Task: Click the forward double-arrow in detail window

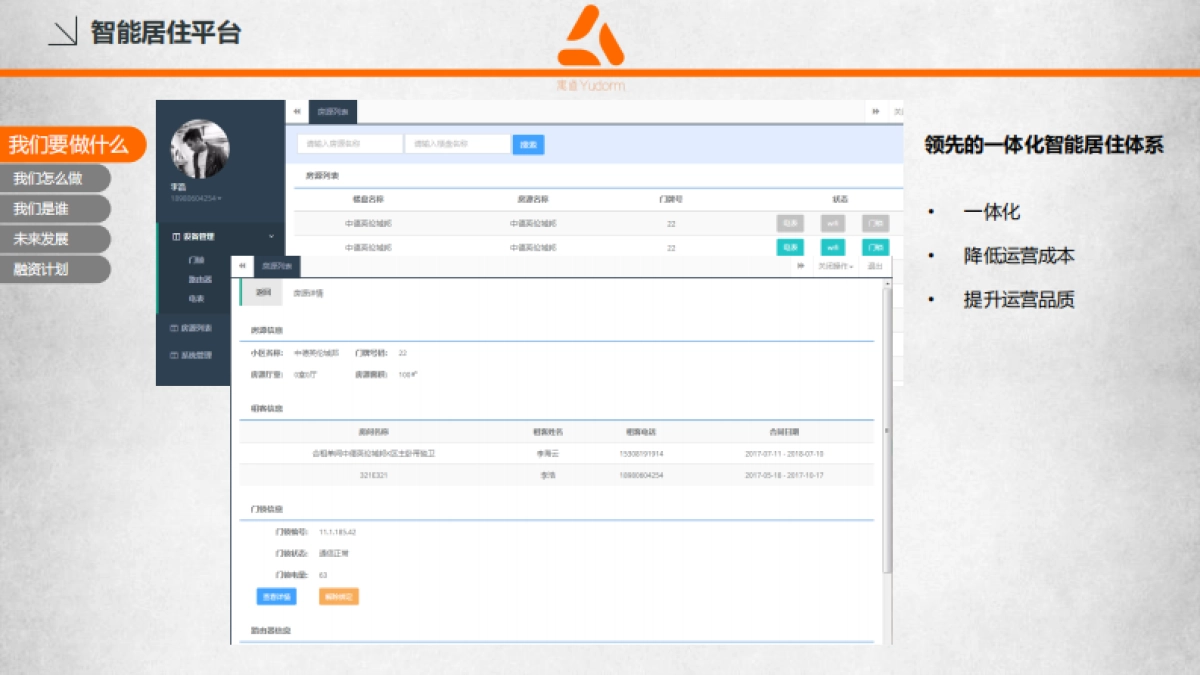Action: click(x=800, y=267)
